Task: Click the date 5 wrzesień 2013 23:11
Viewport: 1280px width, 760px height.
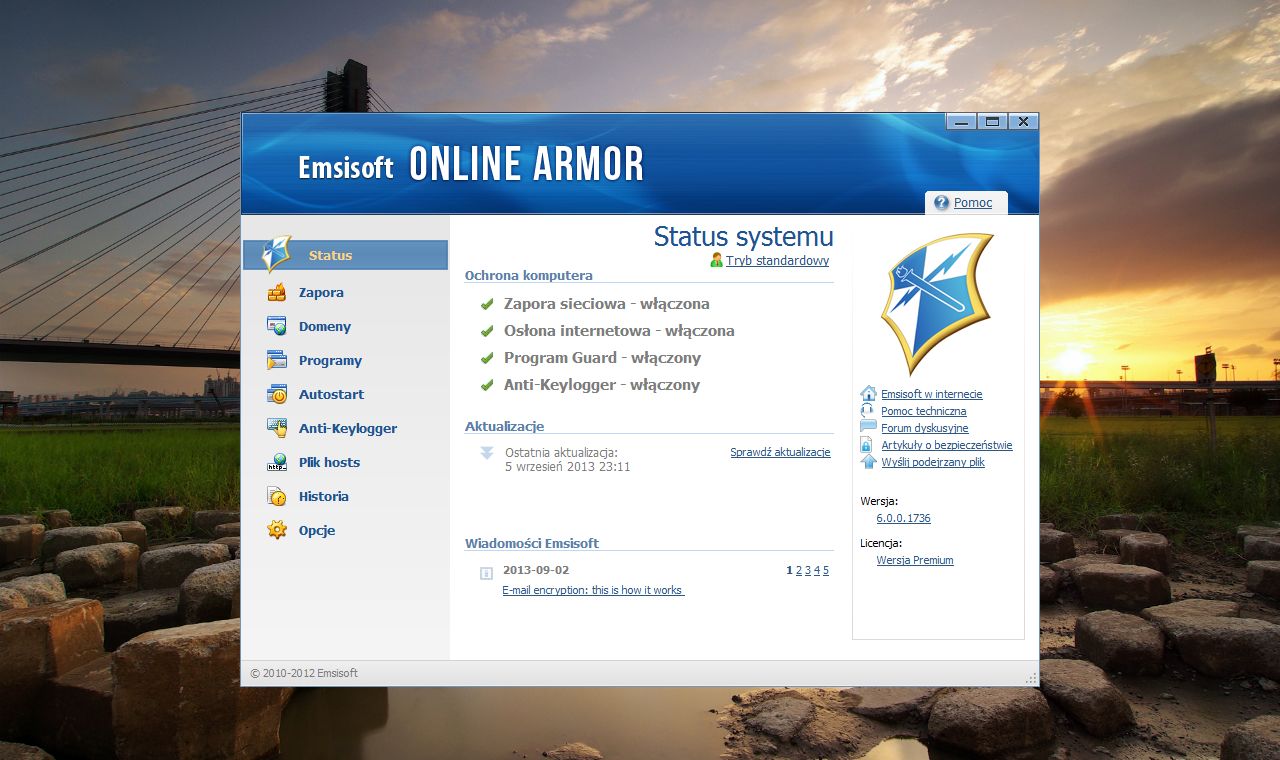Action: point(568,467)
